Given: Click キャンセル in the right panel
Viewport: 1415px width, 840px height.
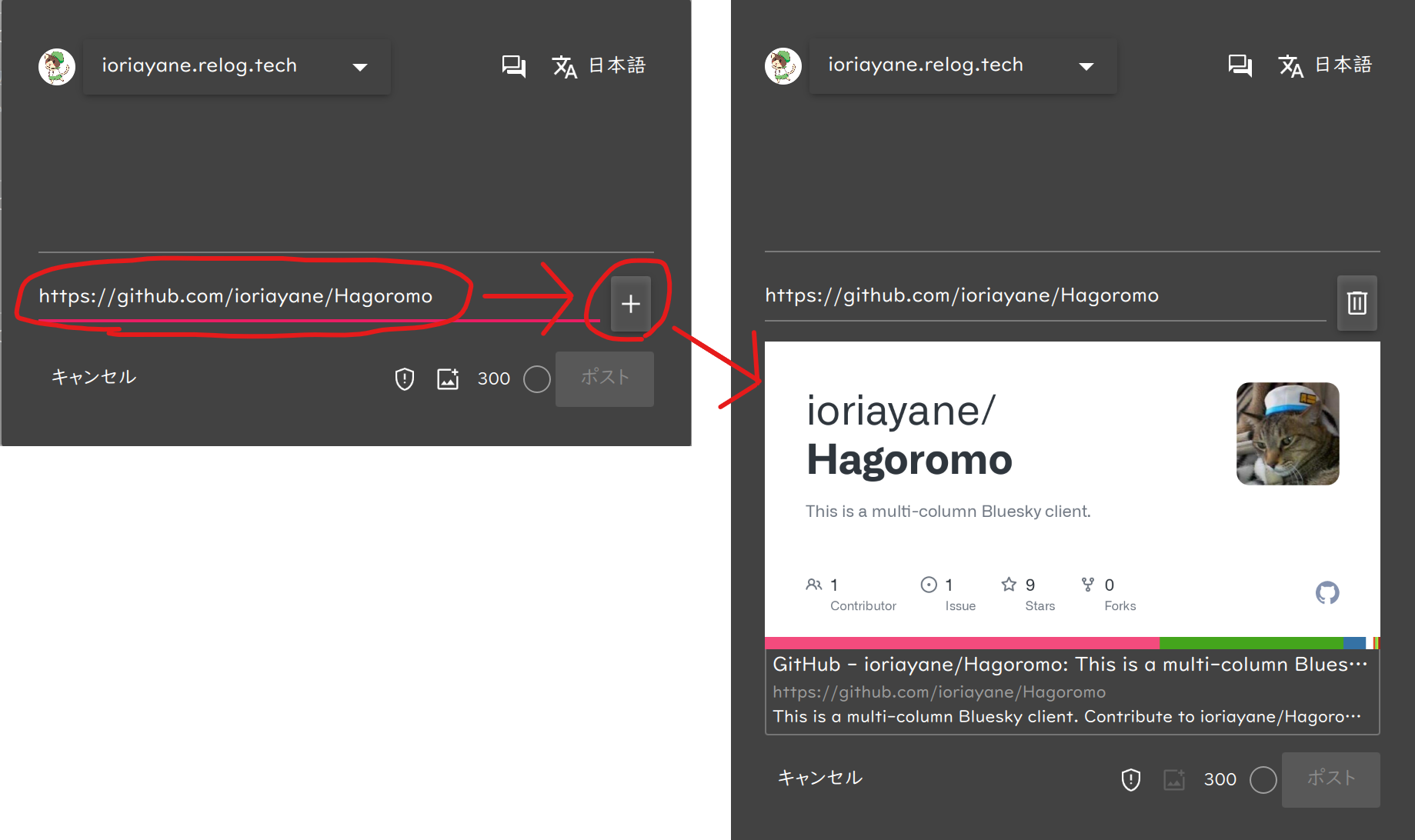Looking at the screenshot, I should (x=820, y=778).
